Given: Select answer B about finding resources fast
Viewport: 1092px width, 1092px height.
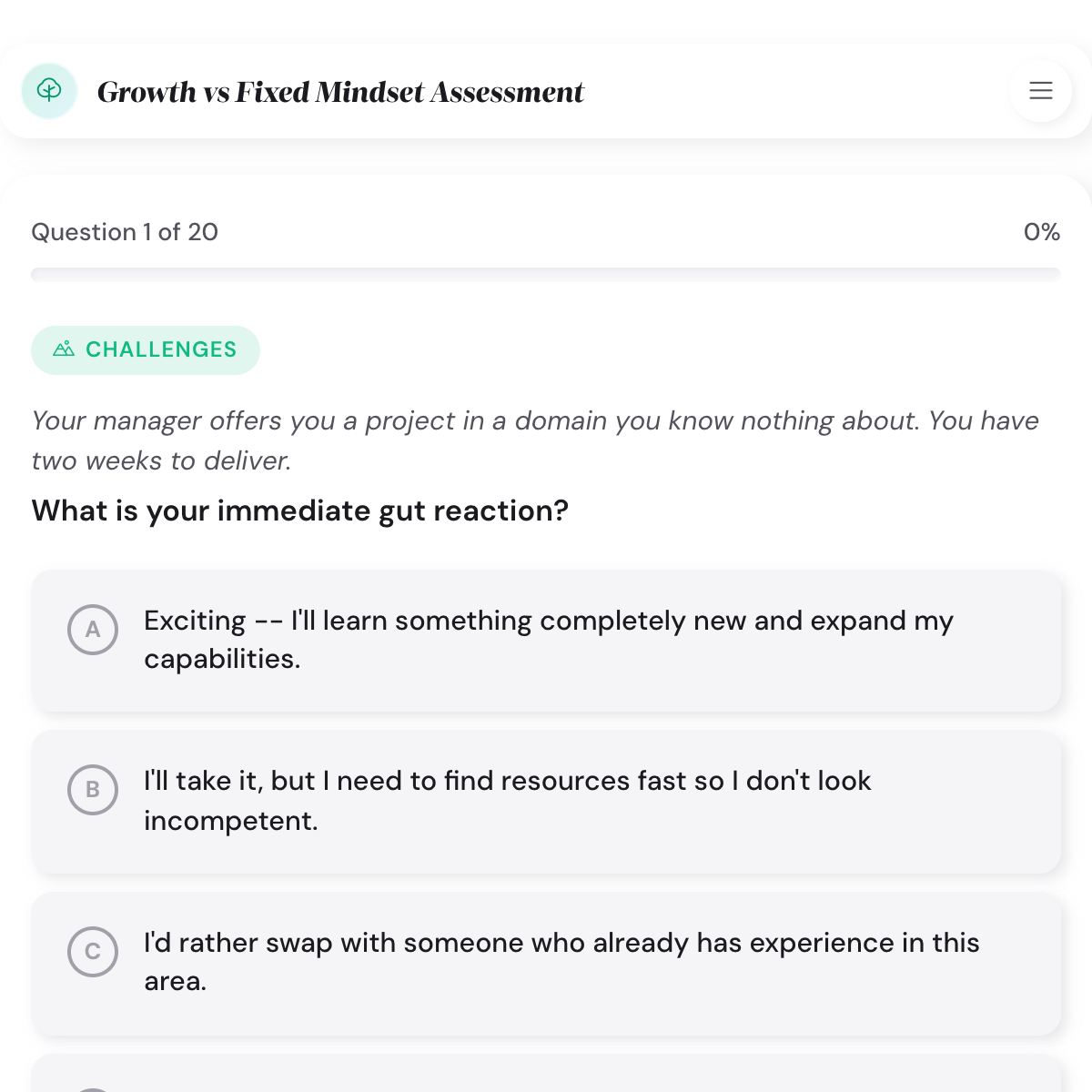Looking at the screenshot, I should point(546,801).
